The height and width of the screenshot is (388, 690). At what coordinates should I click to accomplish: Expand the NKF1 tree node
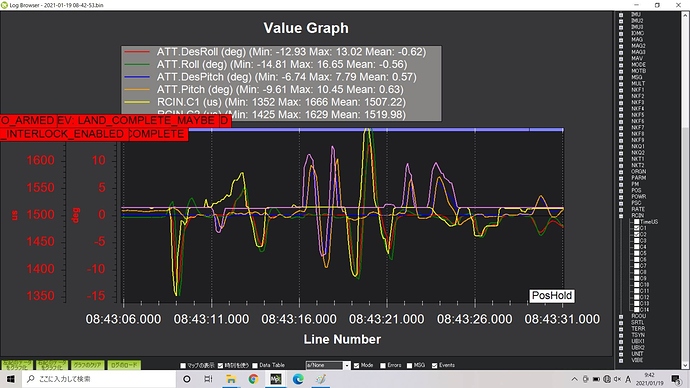click(621, 90)
